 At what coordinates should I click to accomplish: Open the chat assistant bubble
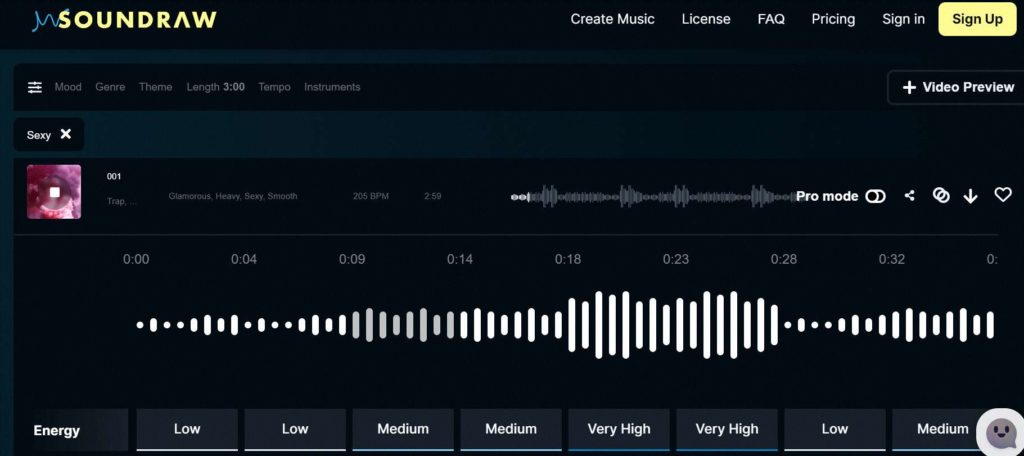point(1000,431)
